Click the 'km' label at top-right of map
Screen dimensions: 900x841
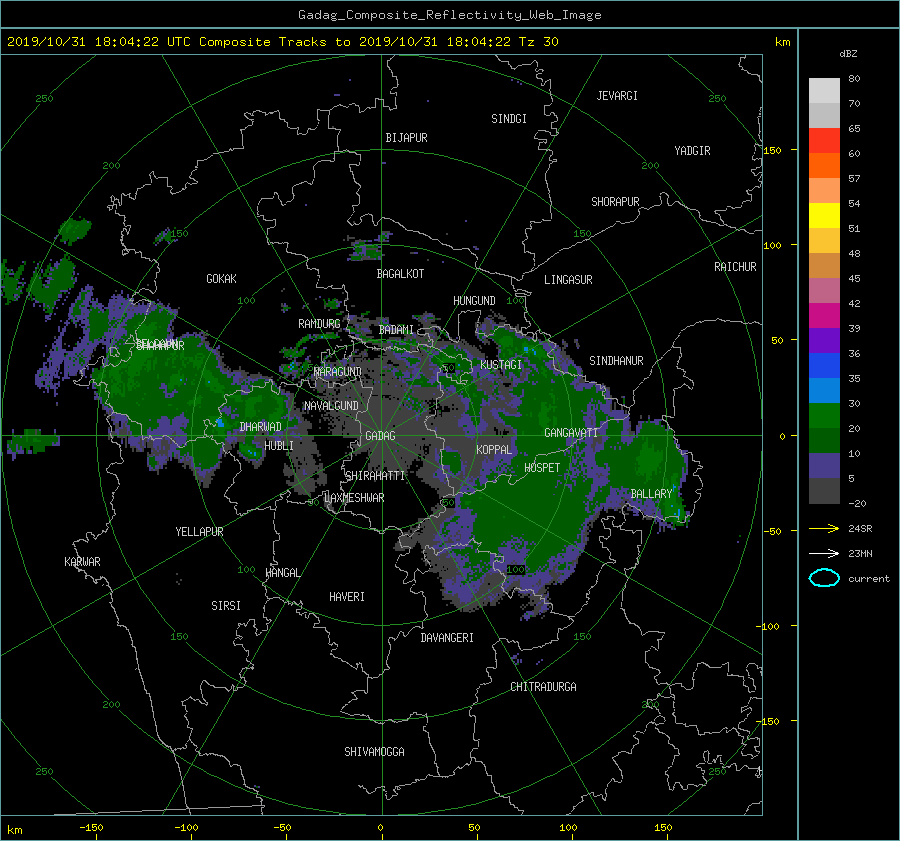(782, 42)
